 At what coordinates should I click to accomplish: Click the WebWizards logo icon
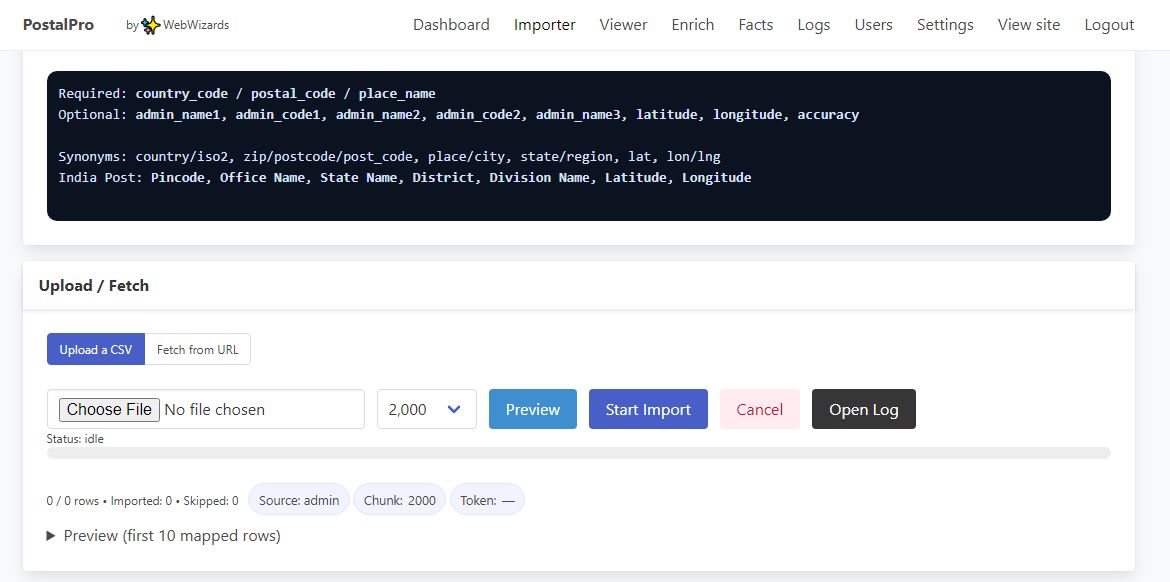coord(150,25)
